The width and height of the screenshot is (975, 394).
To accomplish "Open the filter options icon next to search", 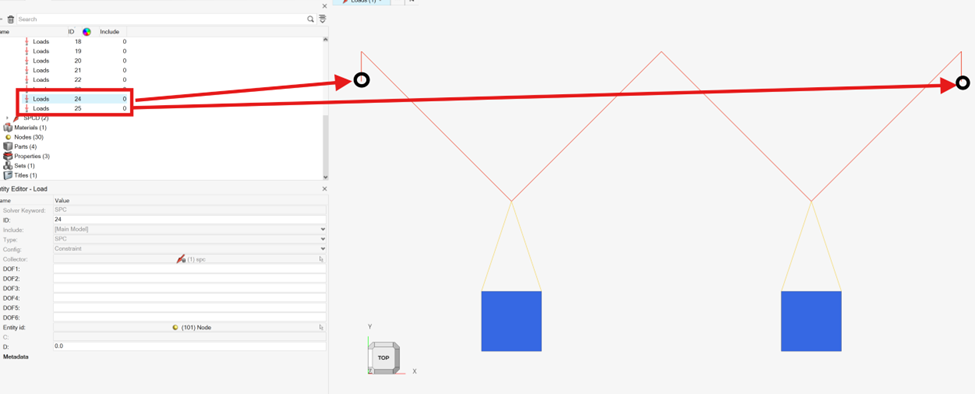I will [x=323, y=19].
